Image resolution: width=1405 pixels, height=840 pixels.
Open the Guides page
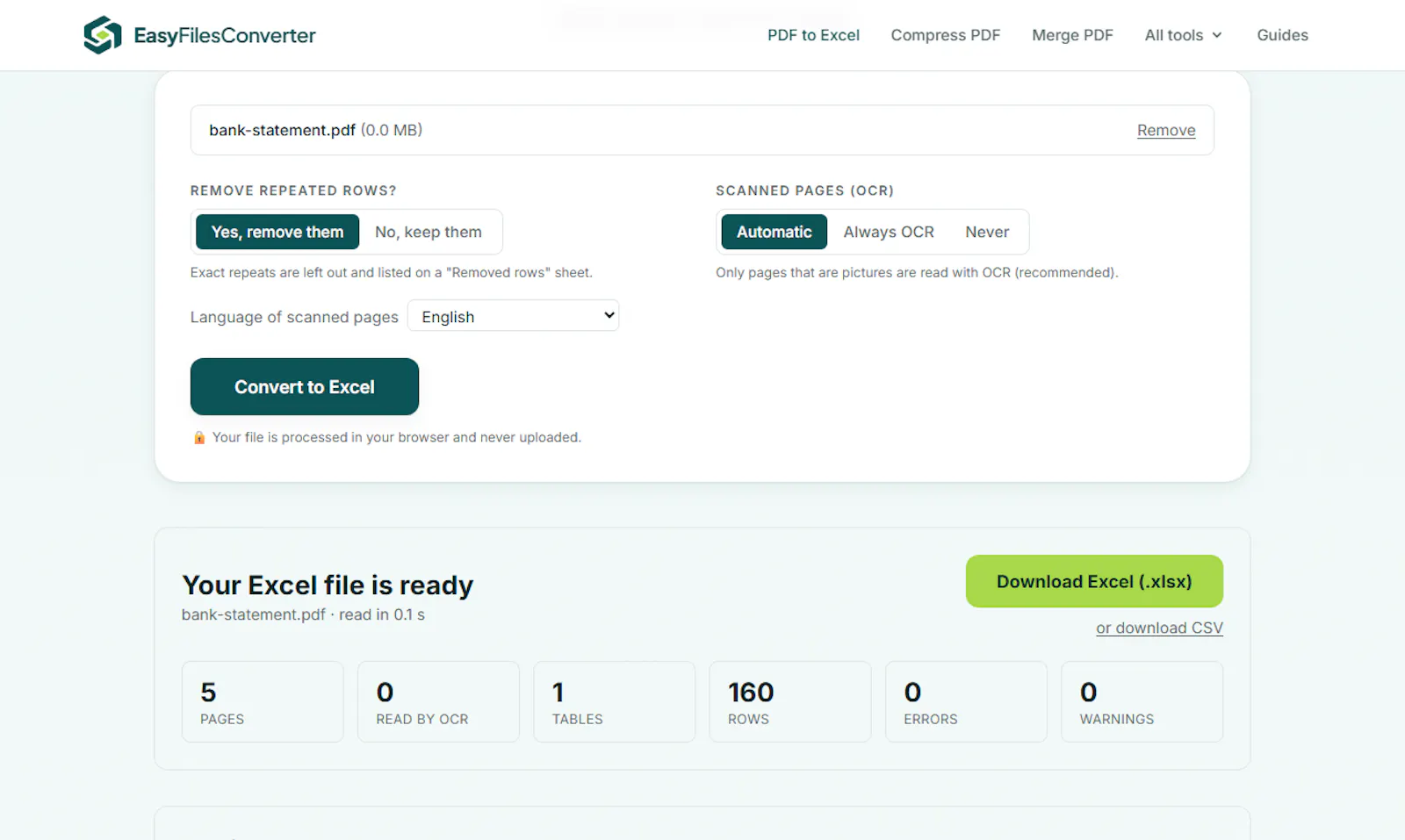tap(1282, 35)
